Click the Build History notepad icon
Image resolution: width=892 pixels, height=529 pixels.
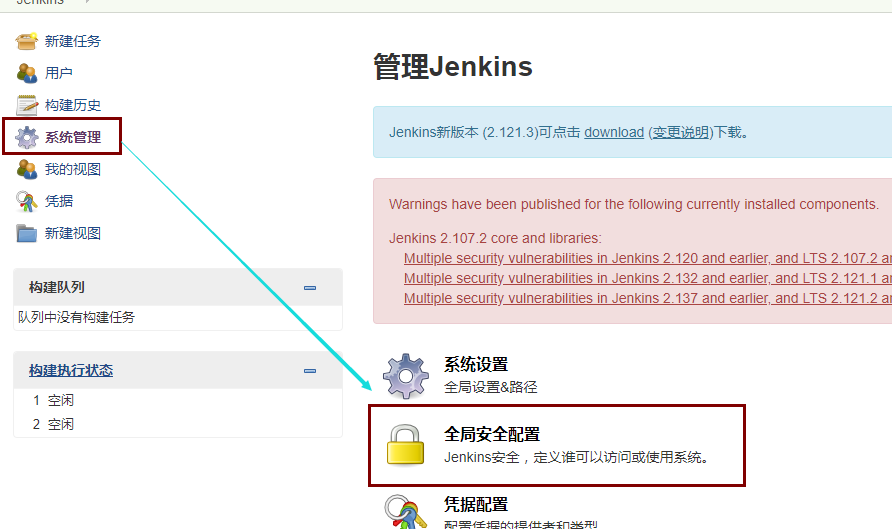click(x=27, y=105)
